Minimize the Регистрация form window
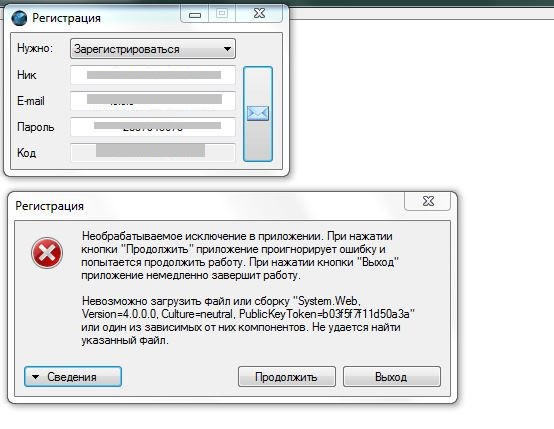The image size is (554, 429). [195, 14]
